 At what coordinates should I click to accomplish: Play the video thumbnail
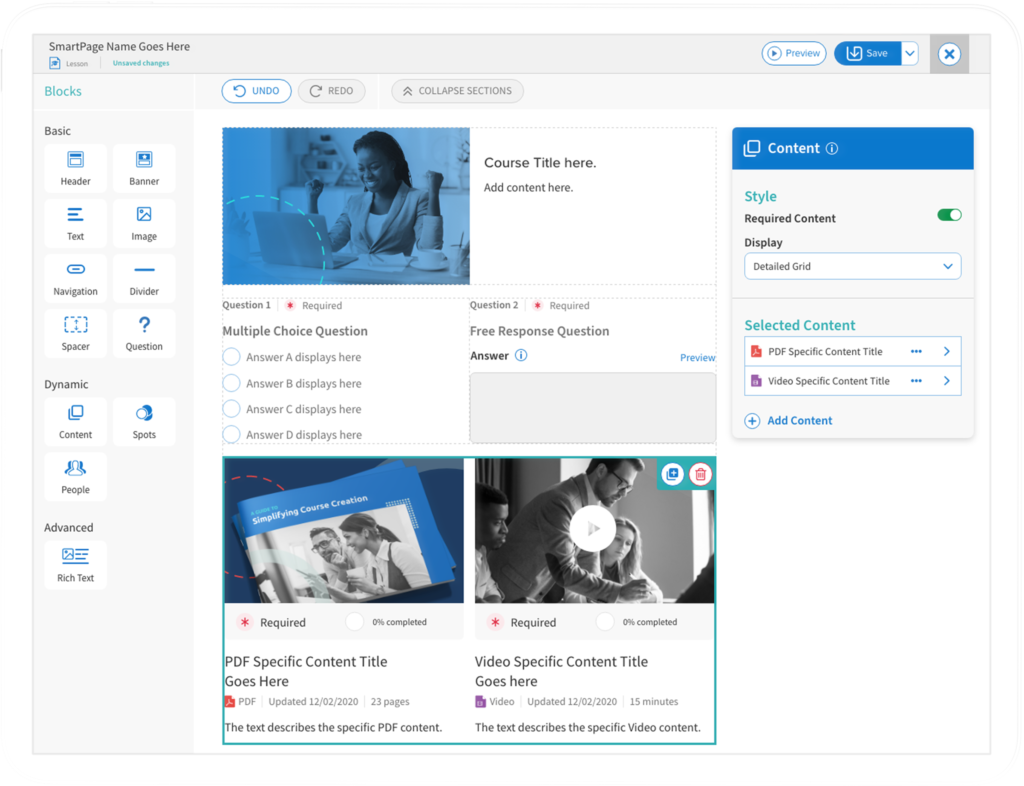pyautogui.click(x=592, y=528)
